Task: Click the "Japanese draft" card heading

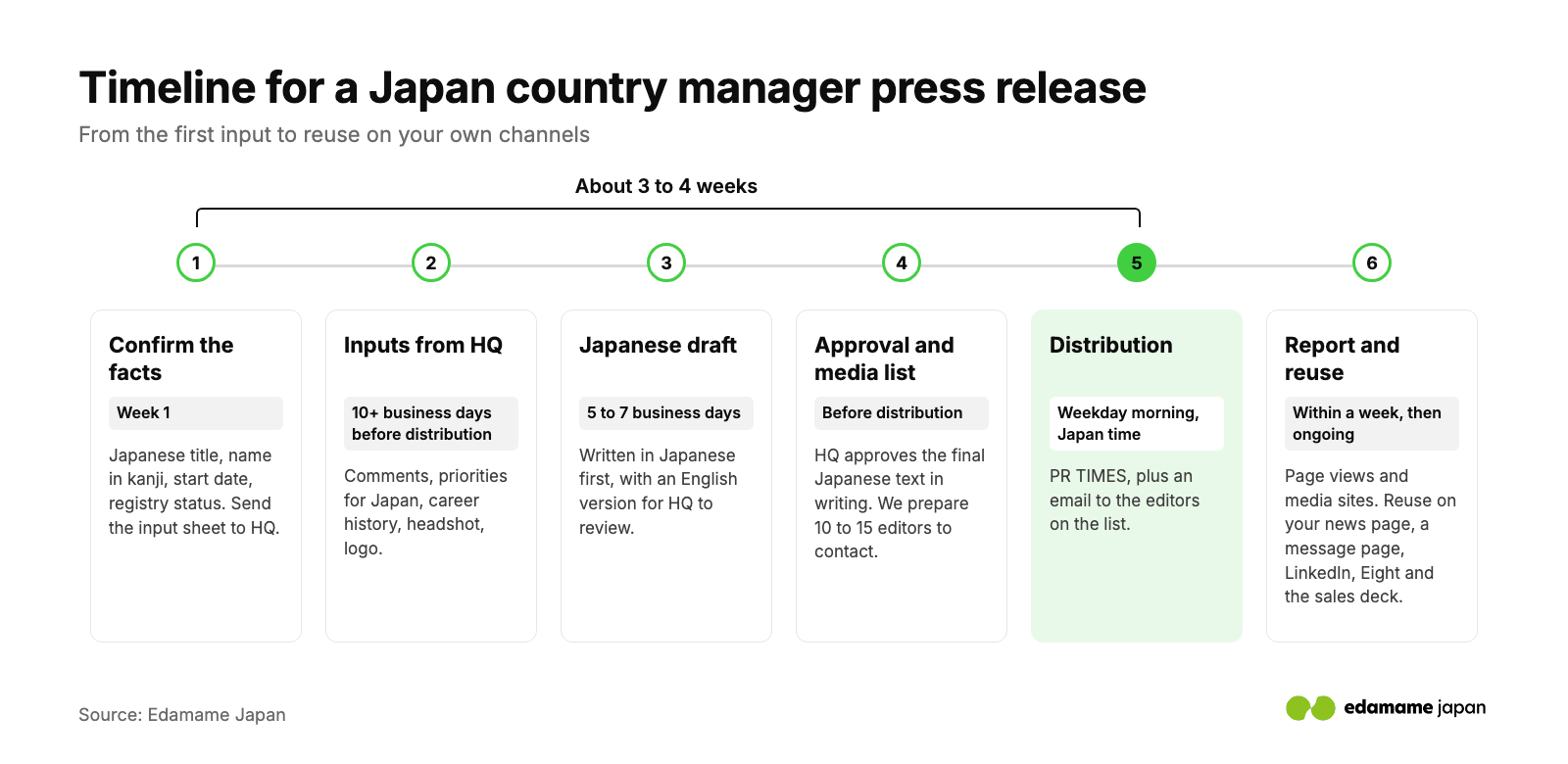Action: [658, 345]
